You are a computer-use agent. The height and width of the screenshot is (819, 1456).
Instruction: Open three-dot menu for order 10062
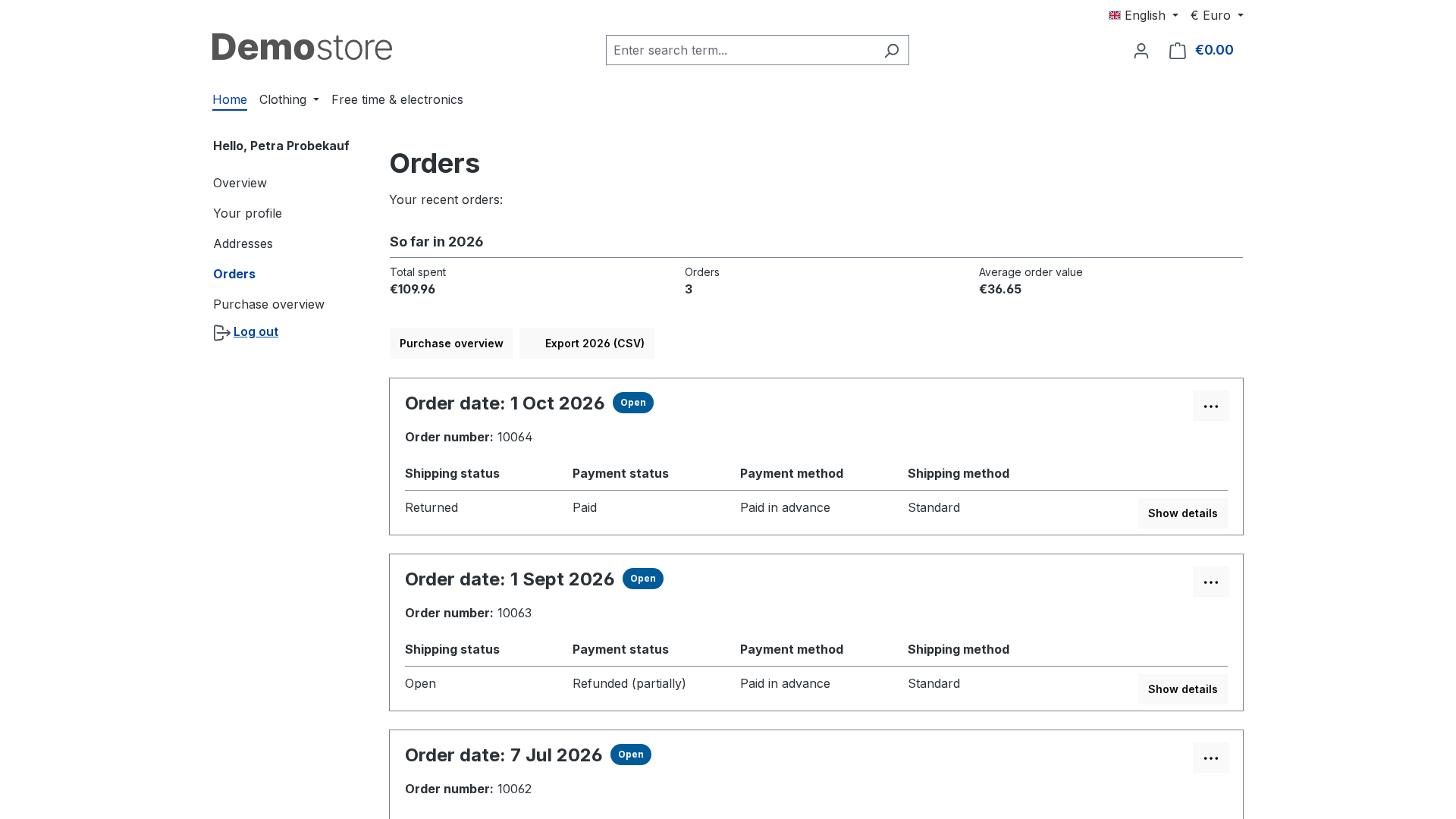pos(1210,758)
